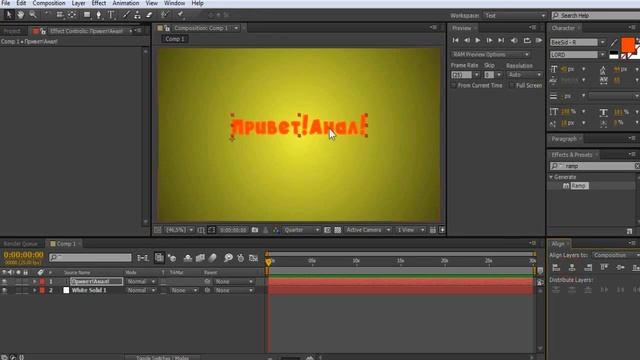Click the Comp Mini-Flowchart icon in timeline

click(x=142, y=258)
